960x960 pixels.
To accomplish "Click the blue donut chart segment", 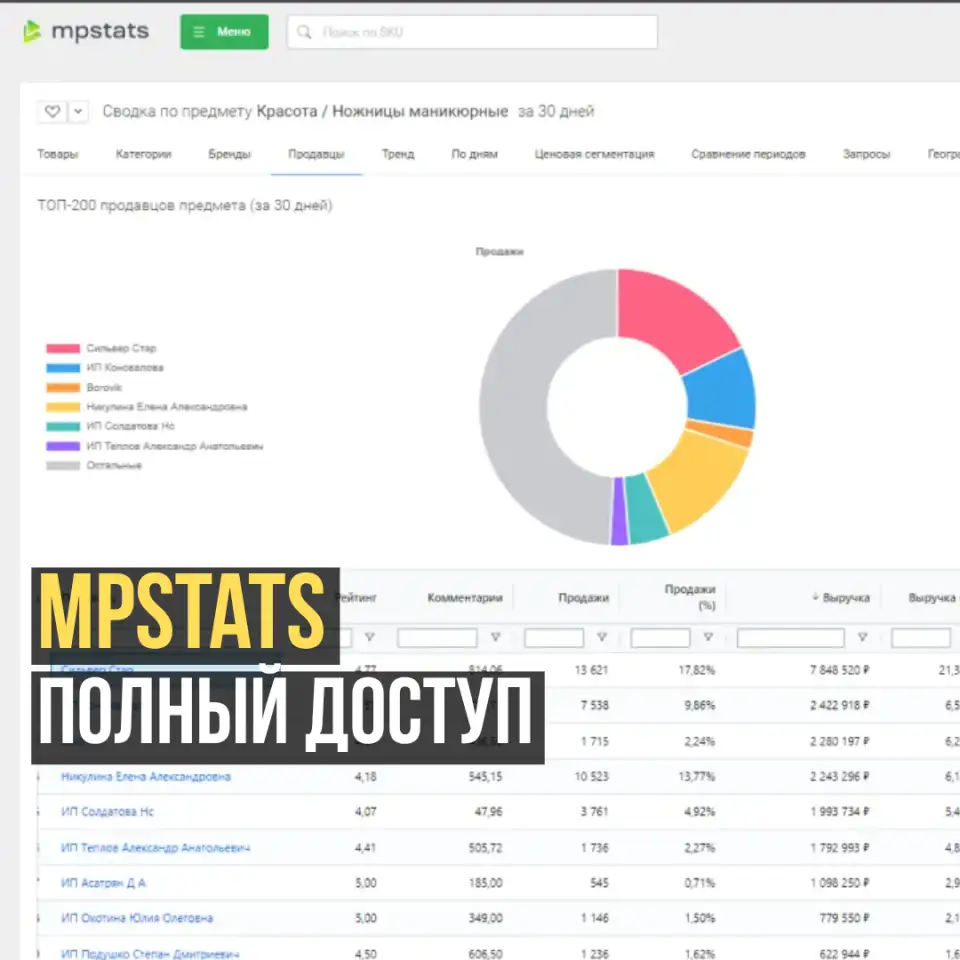I will point(722,391).
